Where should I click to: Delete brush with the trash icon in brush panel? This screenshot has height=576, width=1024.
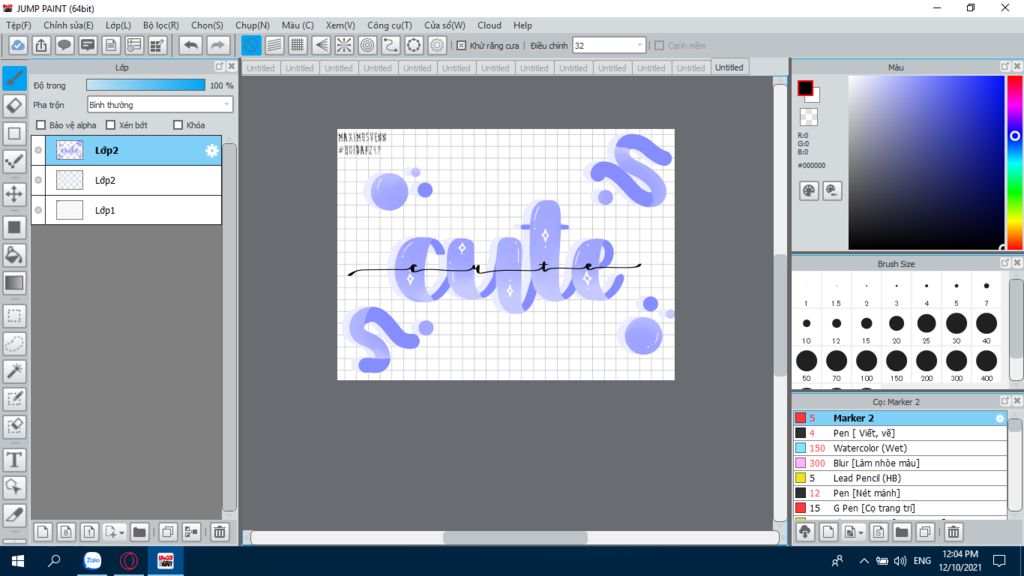[x=953, y=532]
